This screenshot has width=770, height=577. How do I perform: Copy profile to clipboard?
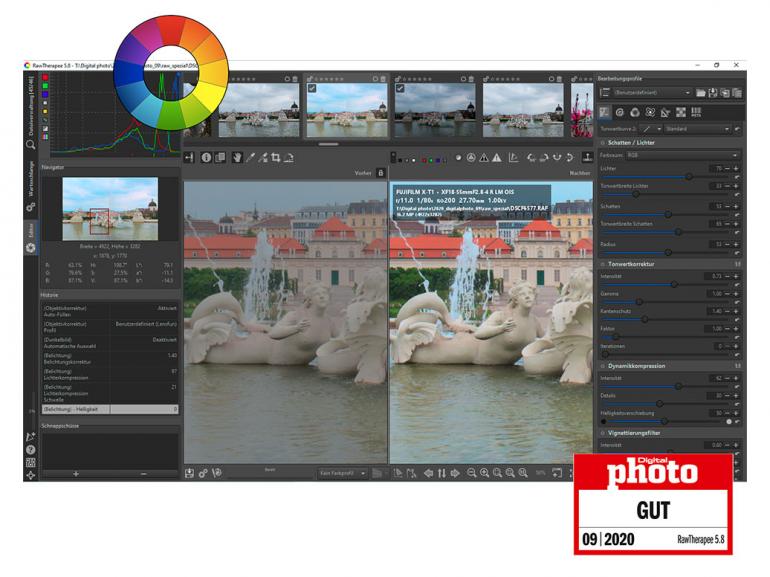click(725, 92)
